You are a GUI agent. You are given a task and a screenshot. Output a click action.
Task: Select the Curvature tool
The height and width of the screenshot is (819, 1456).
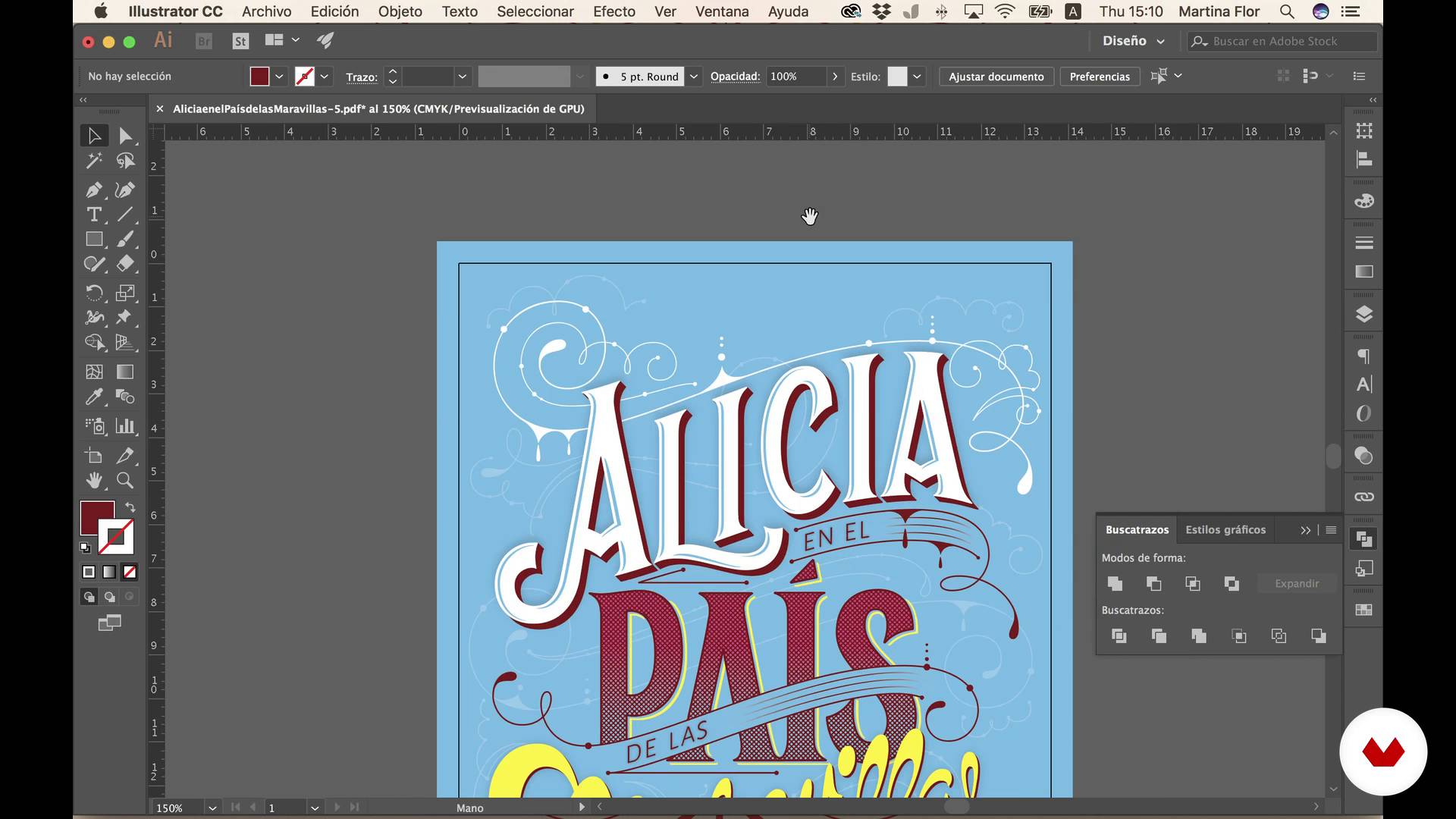(x=125, y=190)
